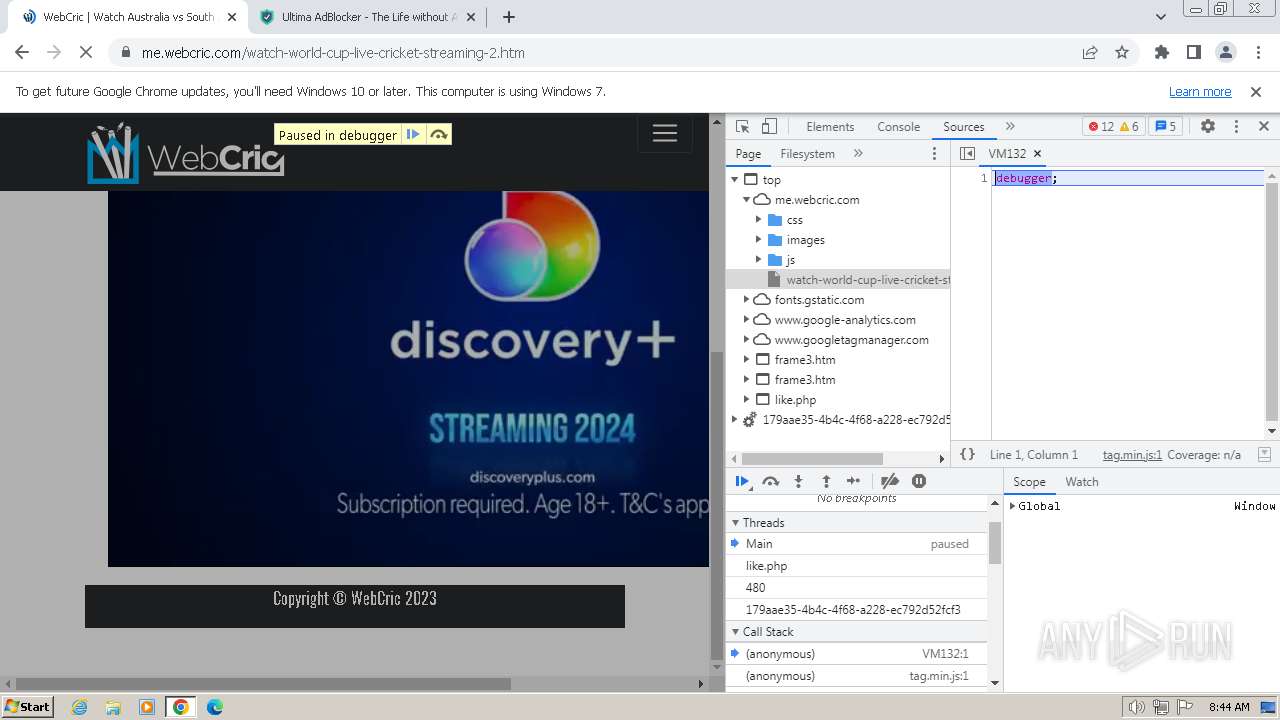
Task: Open the Elements panel tab
Action: click(x=830, y=127)
